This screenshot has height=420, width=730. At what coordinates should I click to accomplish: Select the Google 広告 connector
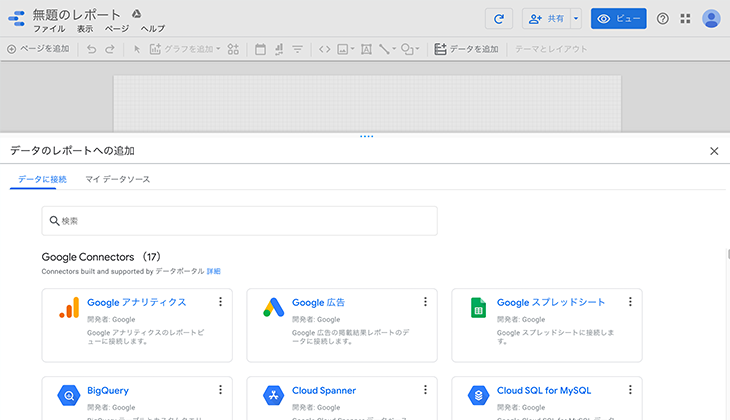[342, 325]
